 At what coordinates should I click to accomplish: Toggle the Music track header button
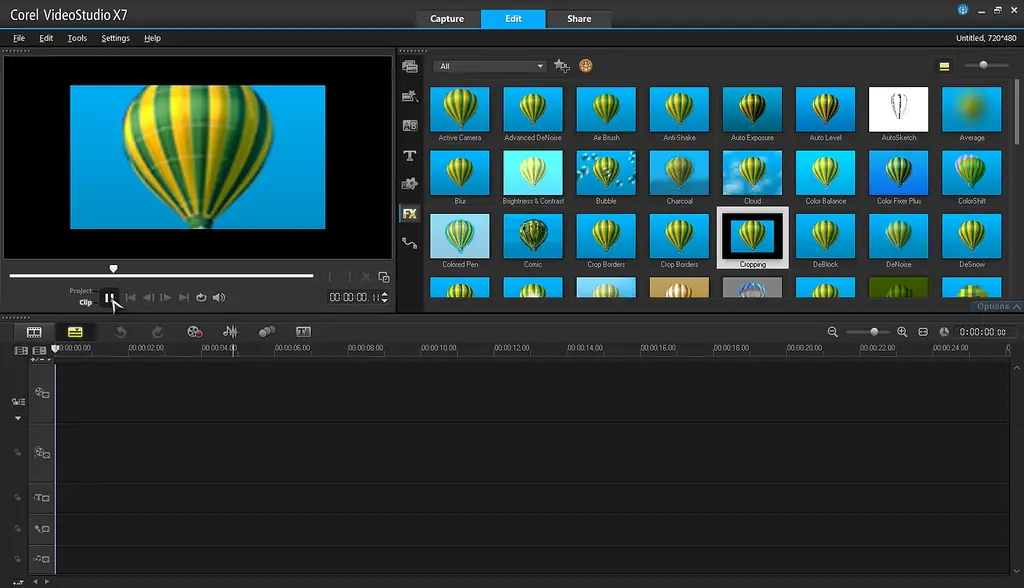42,559
